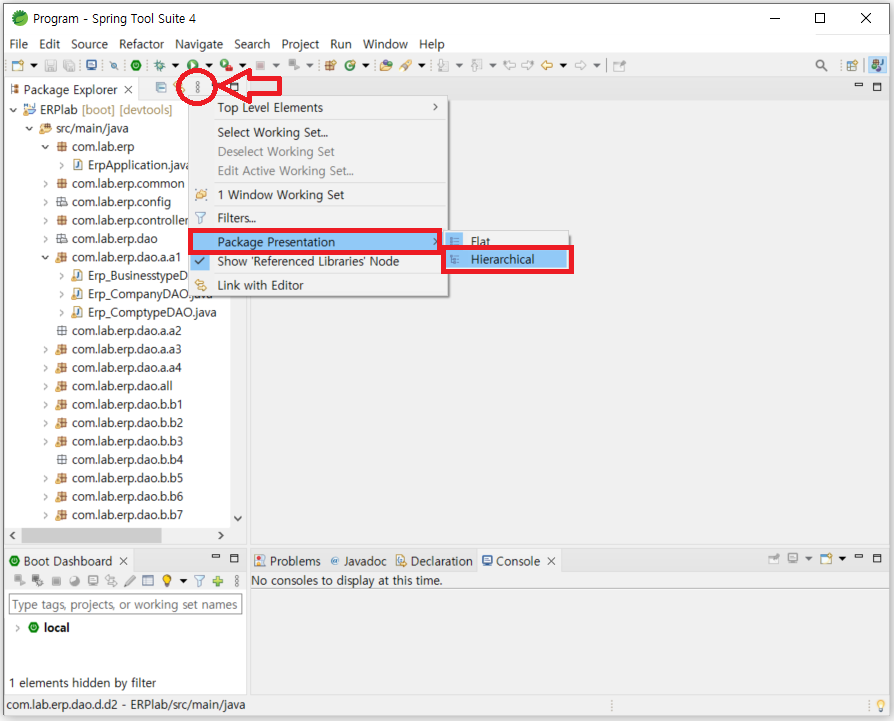Image resolution: width=894 pixels, height=721 pixels.
Task: Open the Run button dropdown arrow
Action: pos(209,66)
